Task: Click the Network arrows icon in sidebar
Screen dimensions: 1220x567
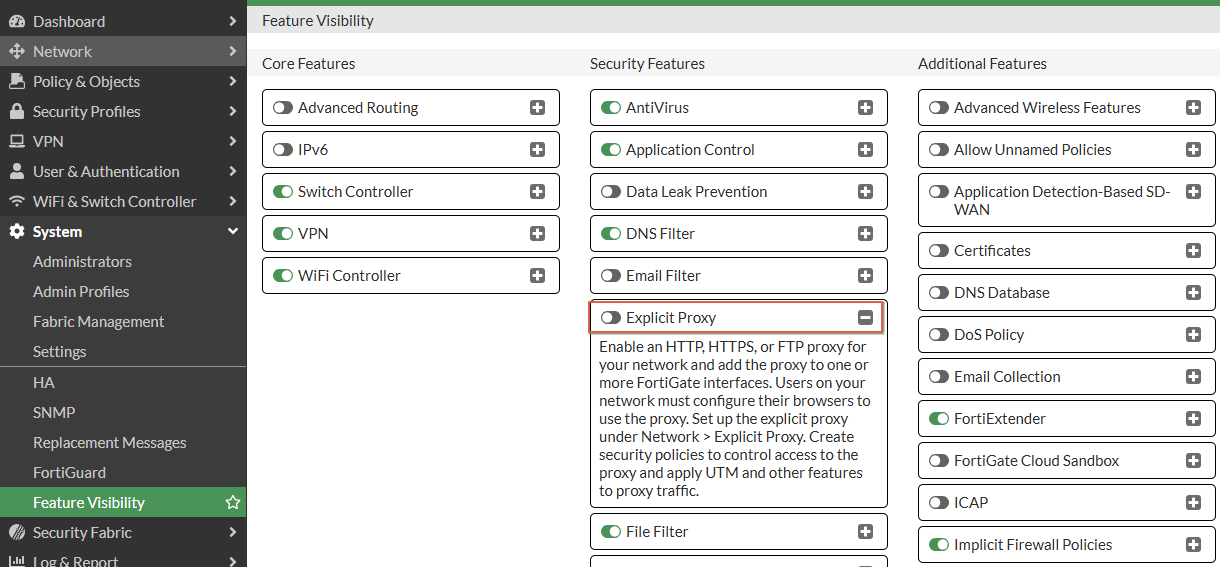Action: coord(16,51)
